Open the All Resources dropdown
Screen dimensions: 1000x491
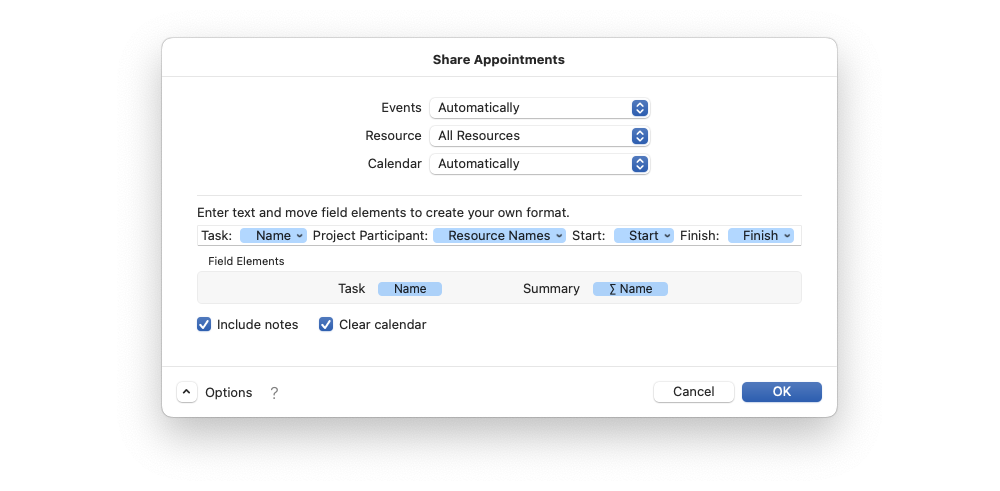coord(540,136)
